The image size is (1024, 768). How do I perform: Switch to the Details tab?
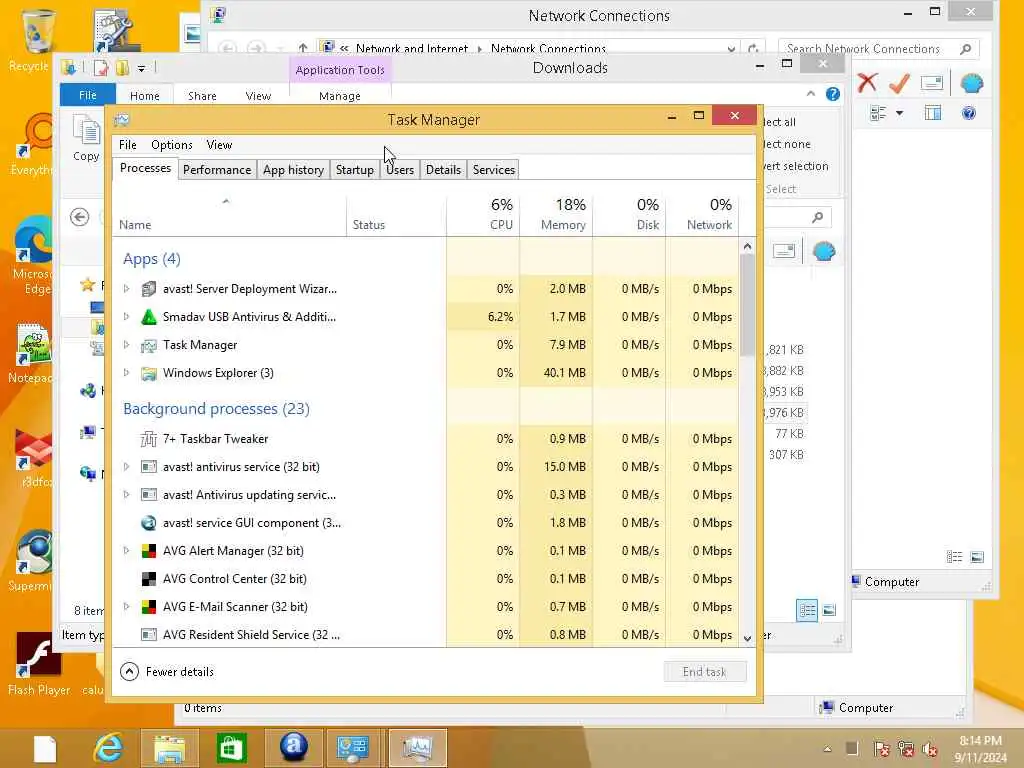tap(443, 170)
